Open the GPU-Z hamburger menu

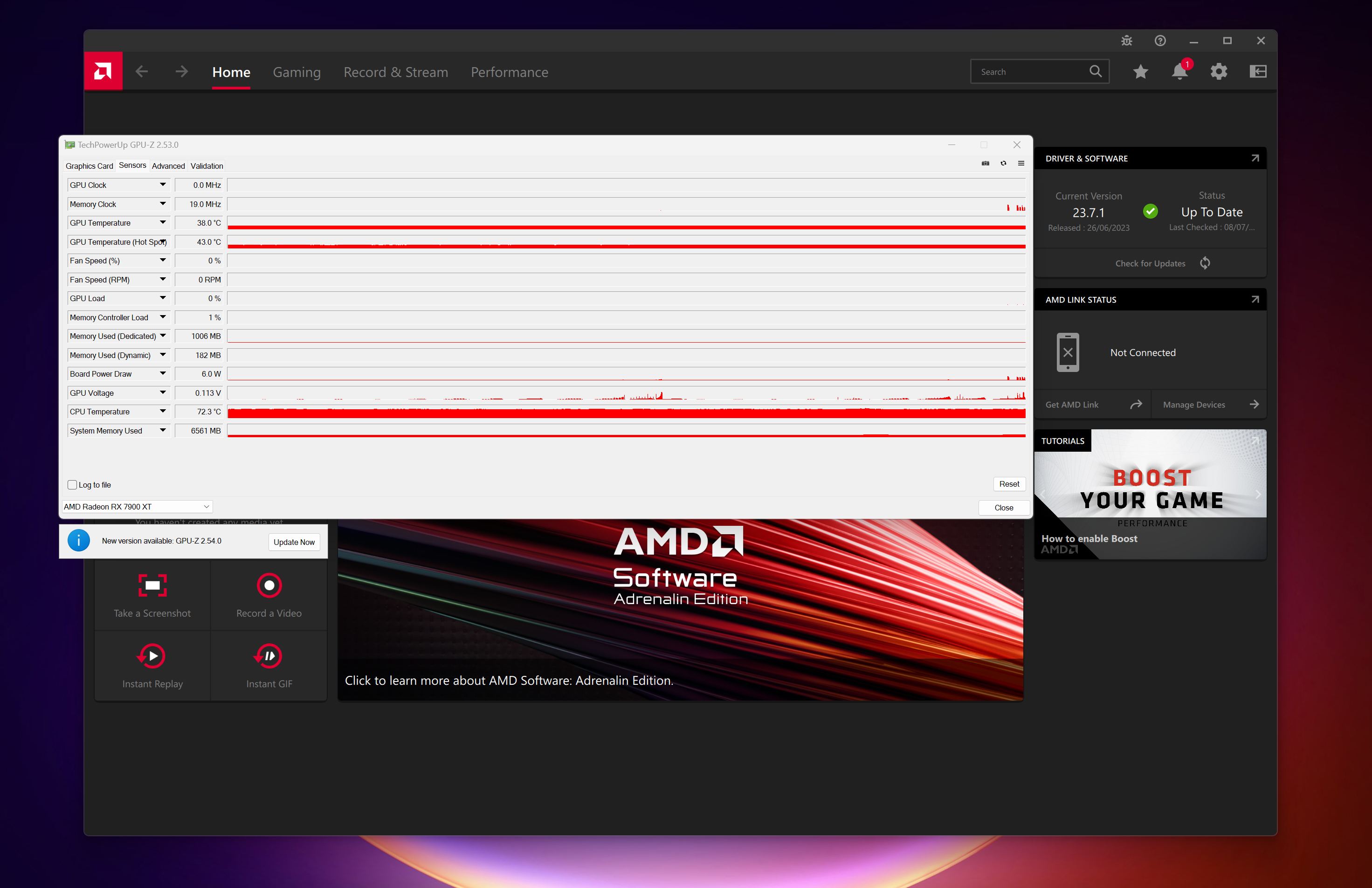[1021, 164]
